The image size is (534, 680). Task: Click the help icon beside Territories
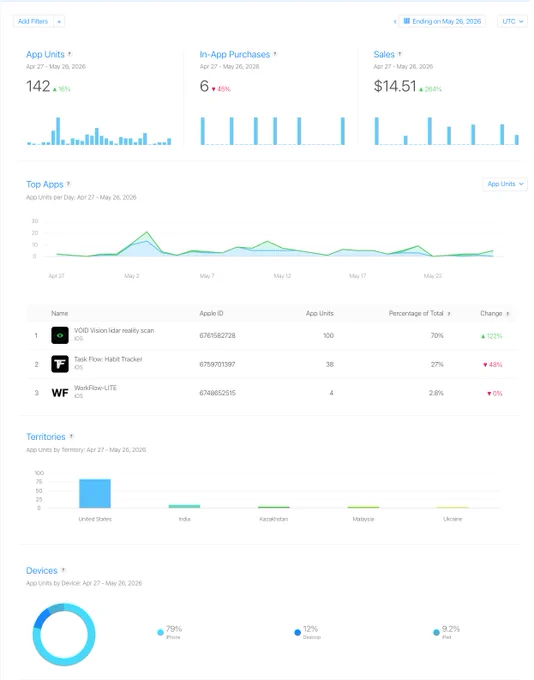[72, 436]
